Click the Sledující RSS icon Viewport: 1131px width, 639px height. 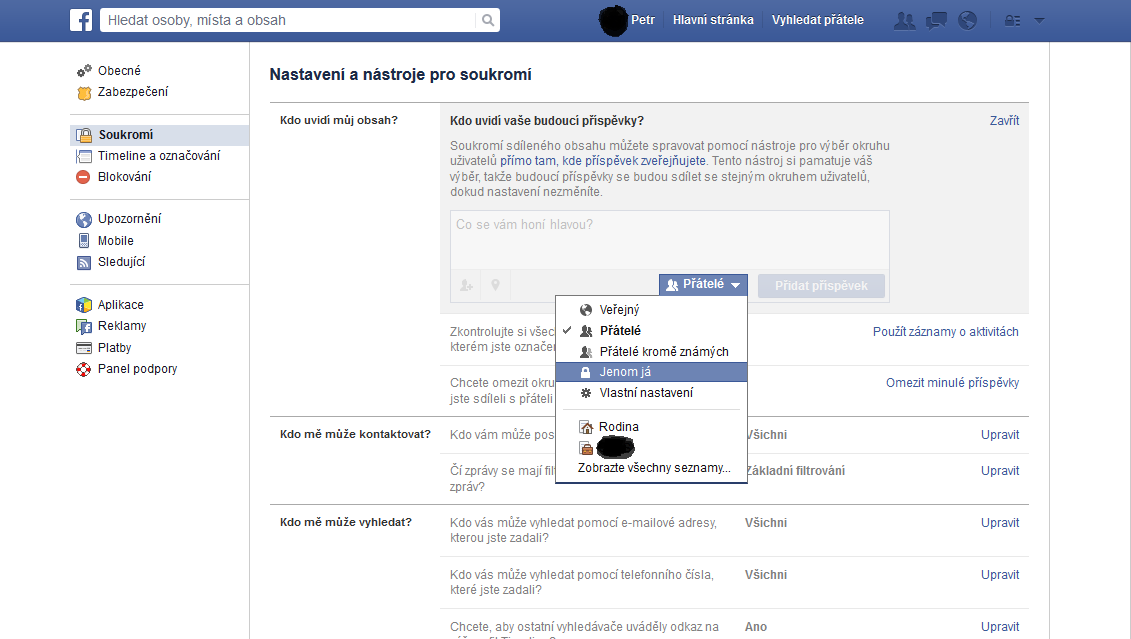(x=84, y=263)
